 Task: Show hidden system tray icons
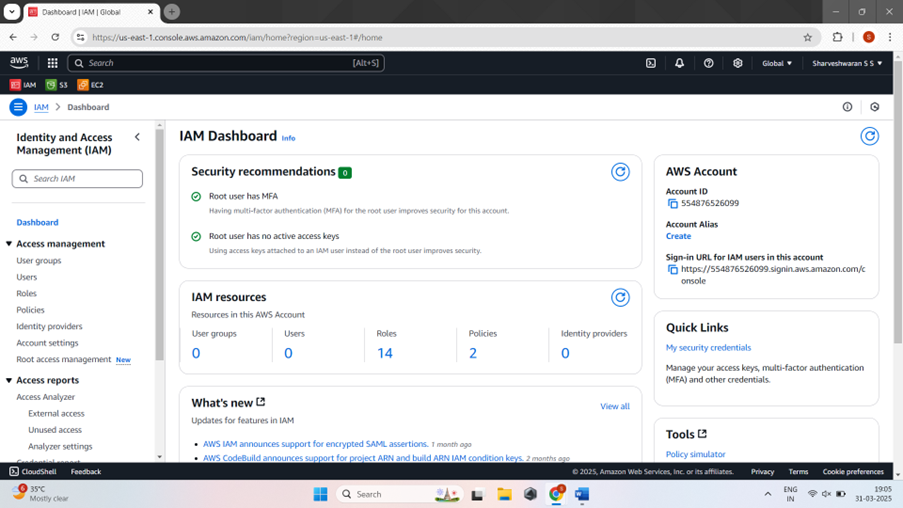pos(768,494)
